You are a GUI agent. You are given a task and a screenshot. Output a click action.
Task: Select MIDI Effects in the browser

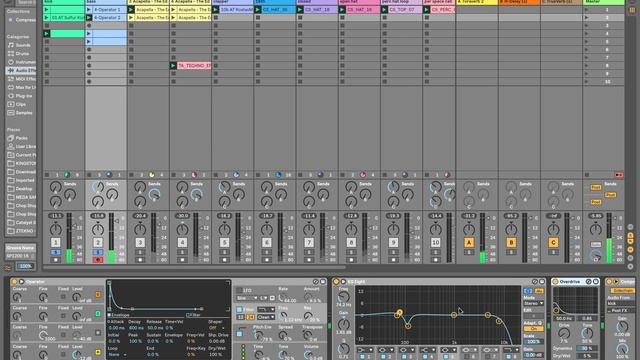click(x=22, y=79)
